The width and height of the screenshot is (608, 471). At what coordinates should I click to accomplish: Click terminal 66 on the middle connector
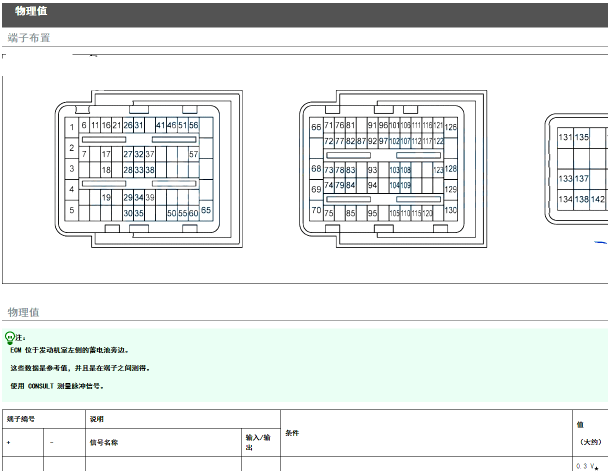(x=316, y=127)
